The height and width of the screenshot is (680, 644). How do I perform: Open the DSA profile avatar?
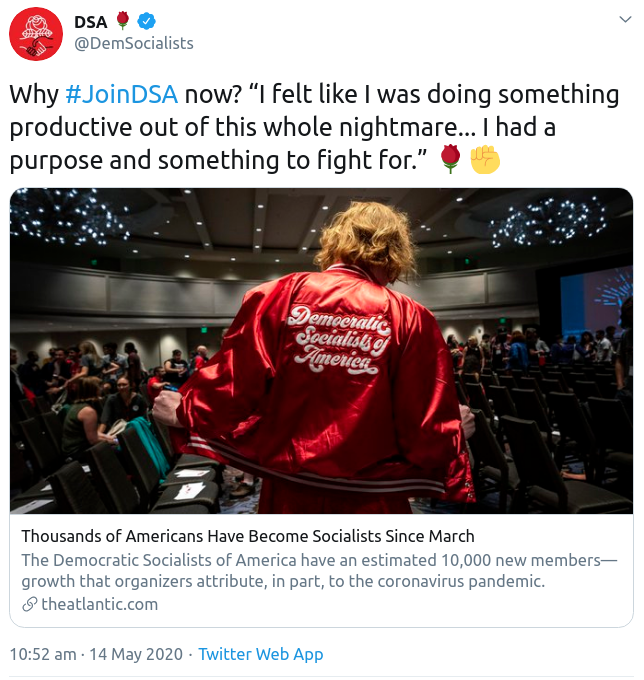click(x=36, y=34)
